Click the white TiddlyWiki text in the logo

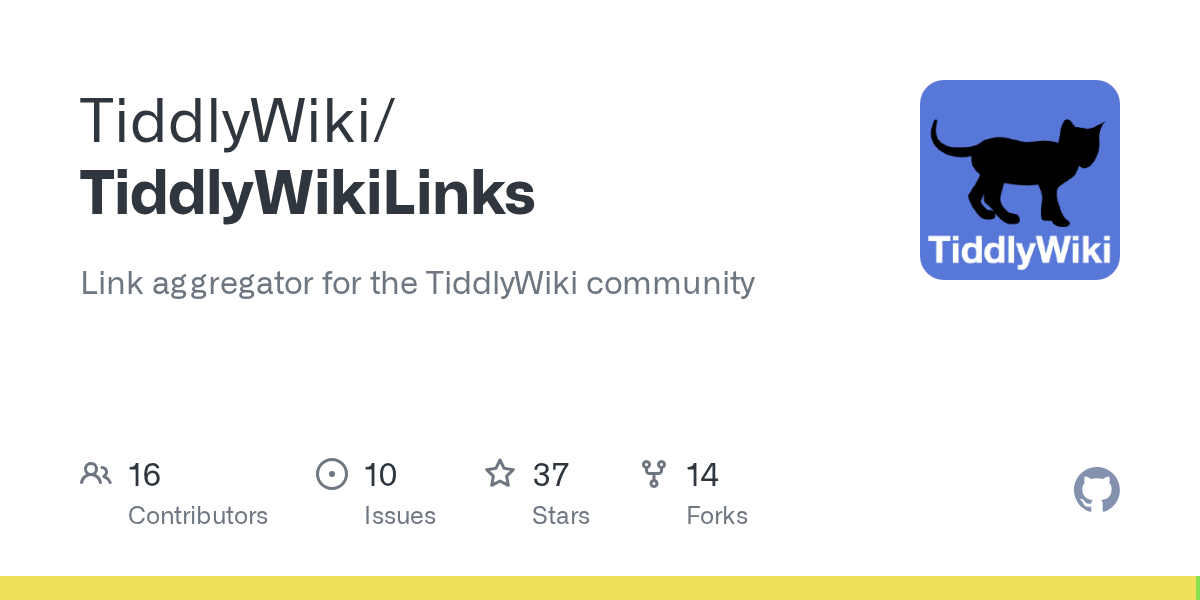(x=1019, y=250)
